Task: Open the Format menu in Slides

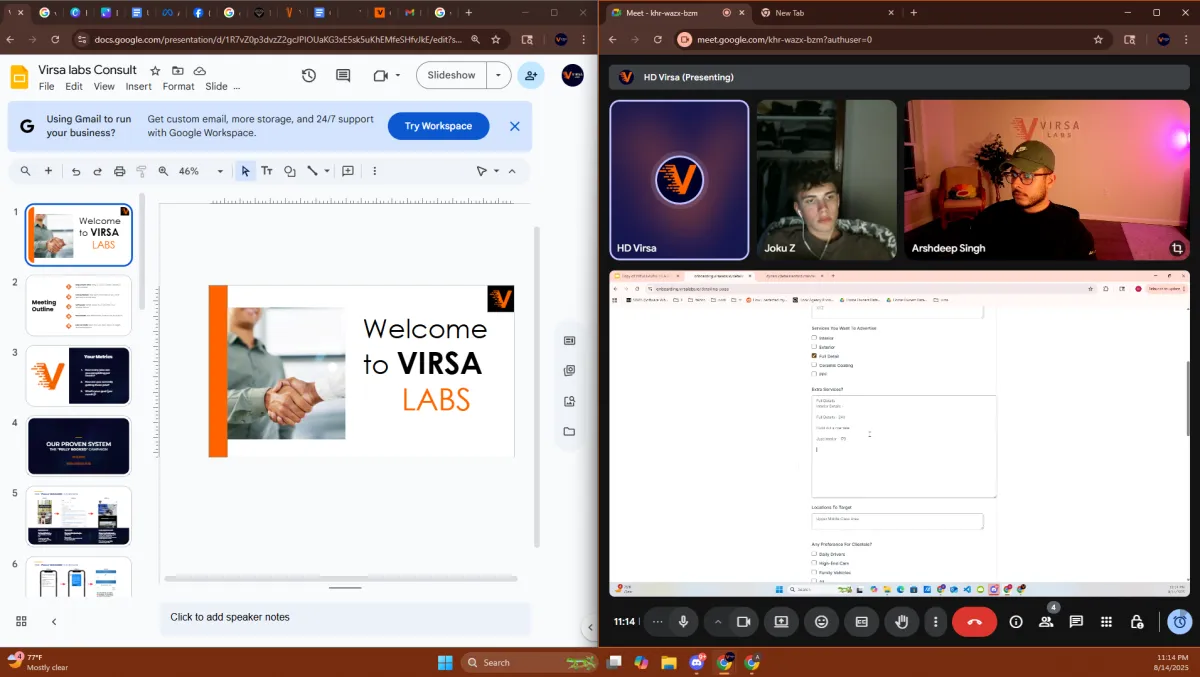Action: point(179,87)
